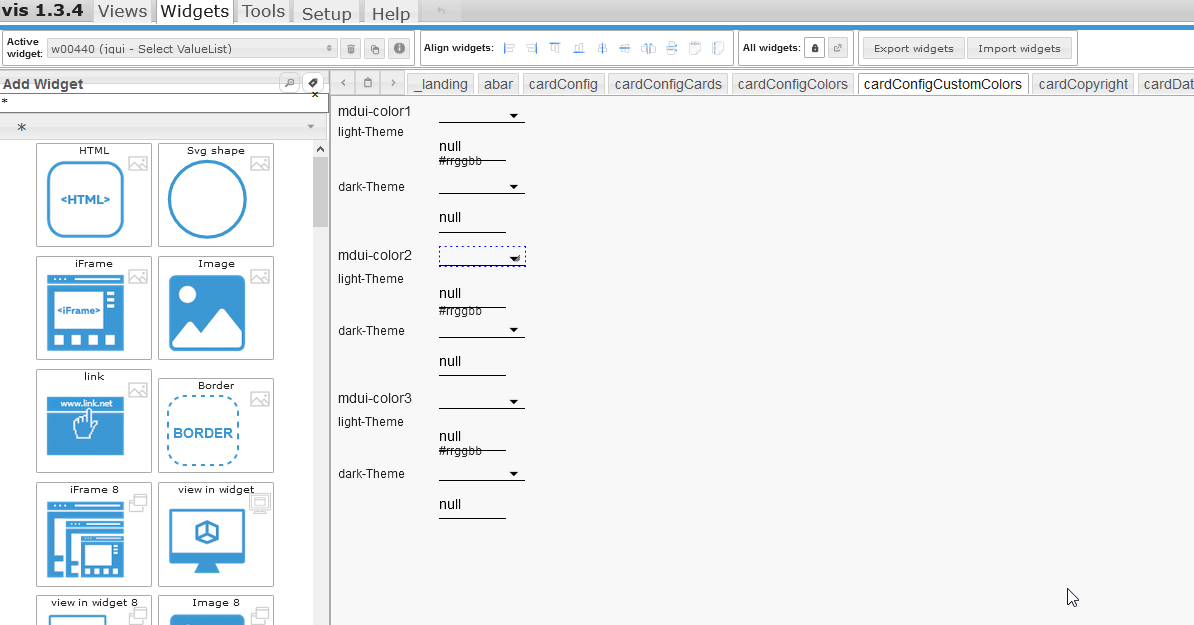Align widgets to the top edge
1194x625 pixels.
pos(555,48)
